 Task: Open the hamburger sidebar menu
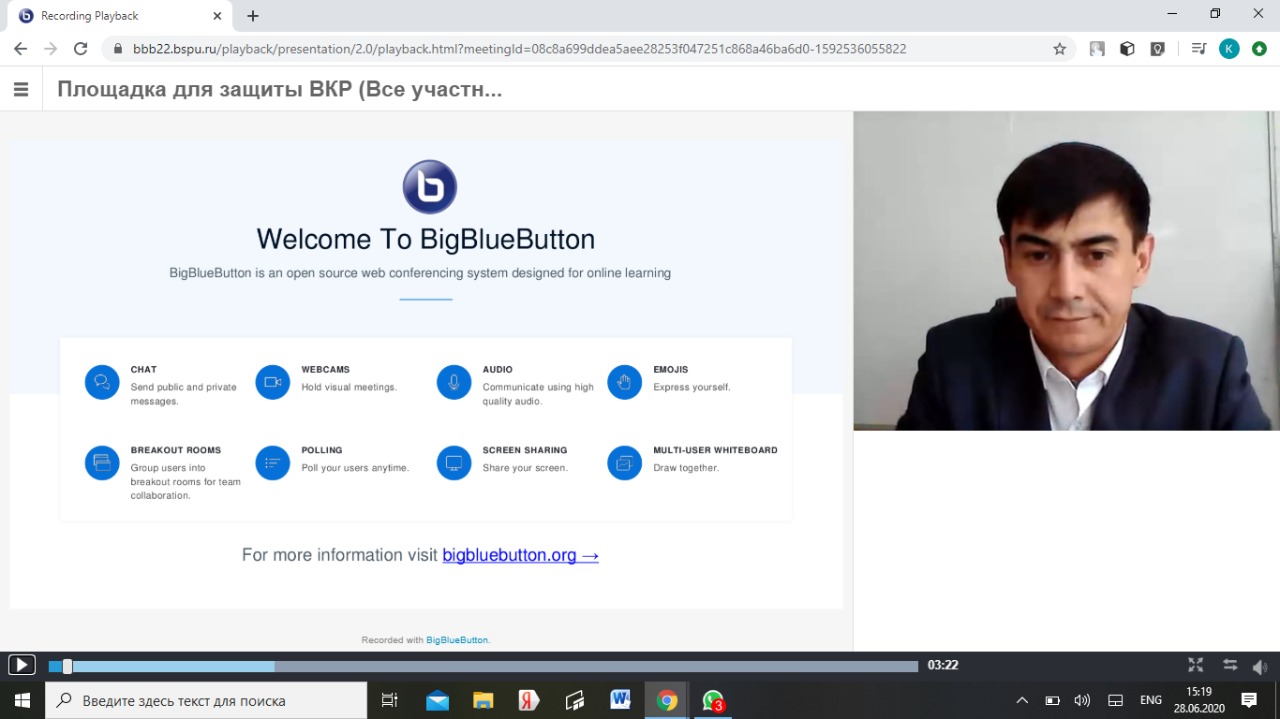(x=20, y=89)
